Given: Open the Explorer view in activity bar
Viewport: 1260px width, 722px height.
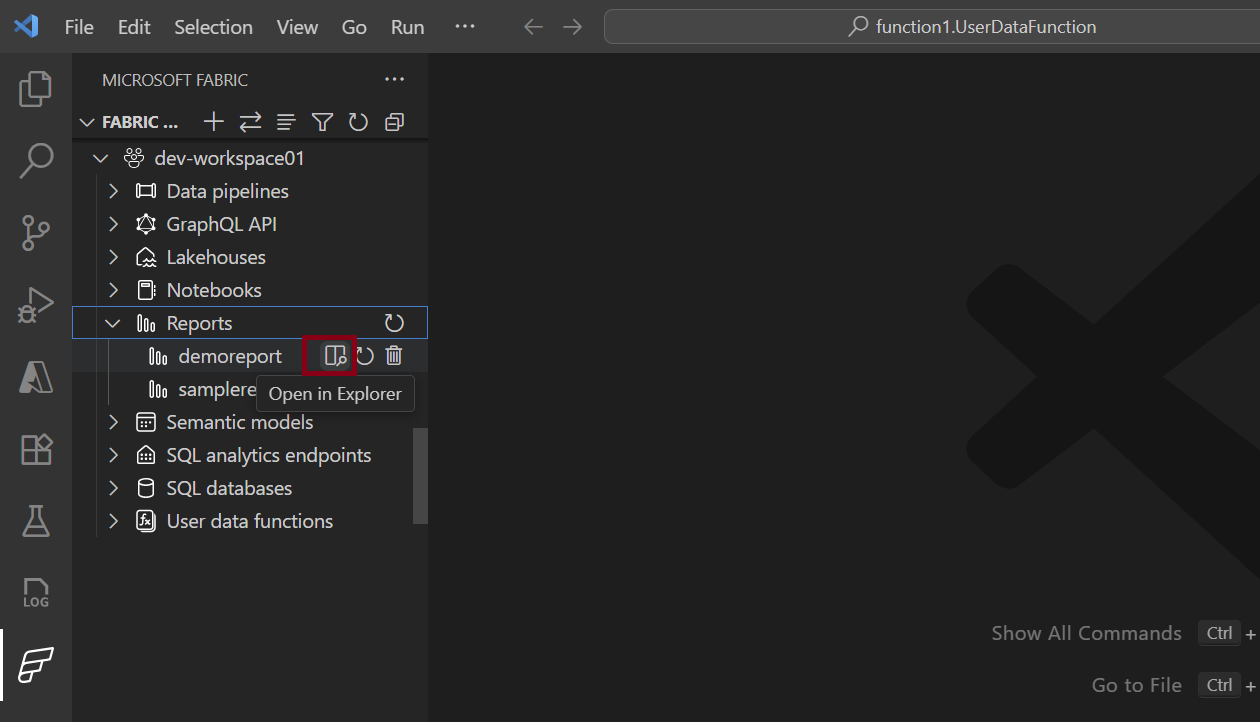Looking at the screenshot, I should click(x=36, y=89).
